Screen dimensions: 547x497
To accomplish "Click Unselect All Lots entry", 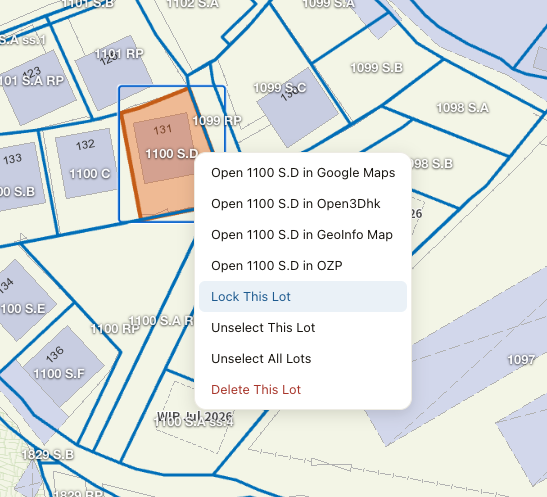I will (x=303, y=359).
